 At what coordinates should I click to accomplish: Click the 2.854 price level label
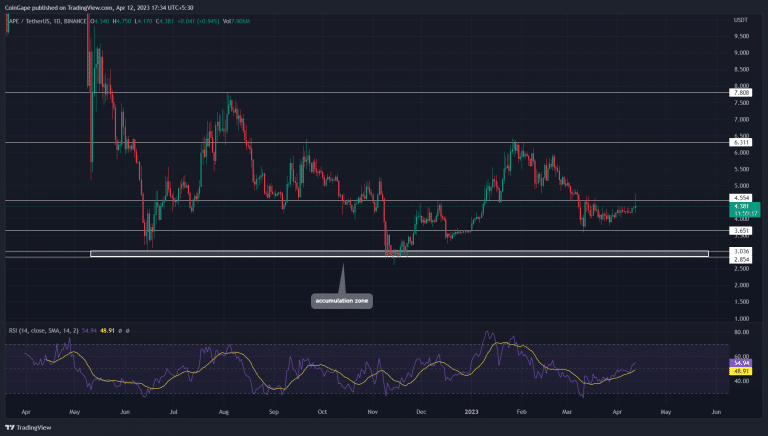point(742,258)
